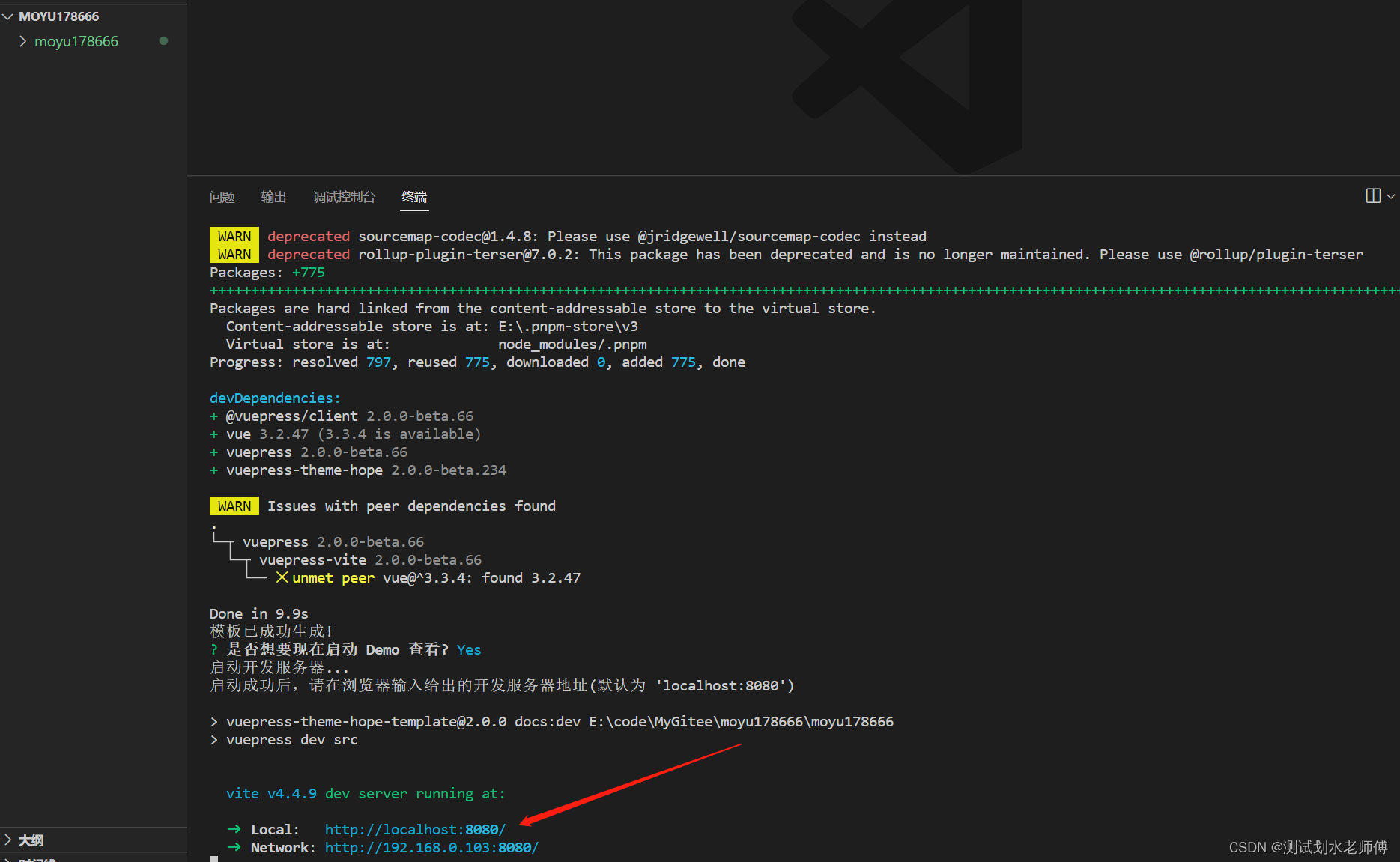Click the 'devDependencies:' heading text

(x=275, y=398)
